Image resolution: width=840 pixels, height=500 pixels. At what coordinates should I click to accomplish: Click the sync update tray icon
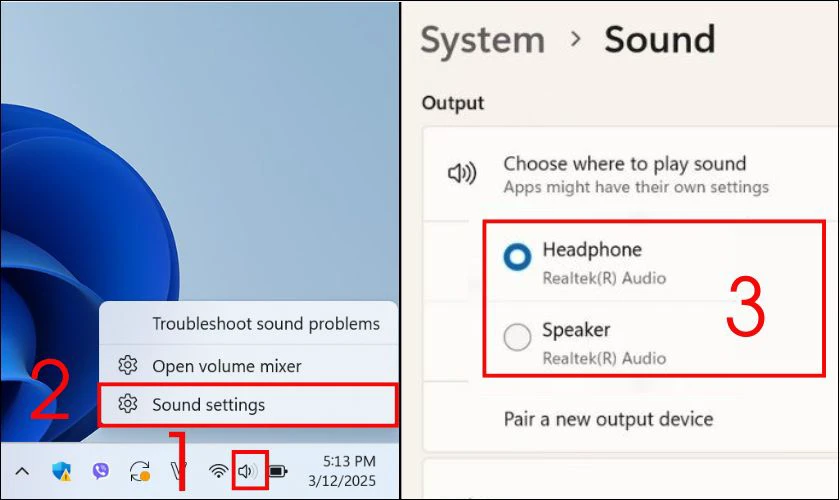(140, 472)
